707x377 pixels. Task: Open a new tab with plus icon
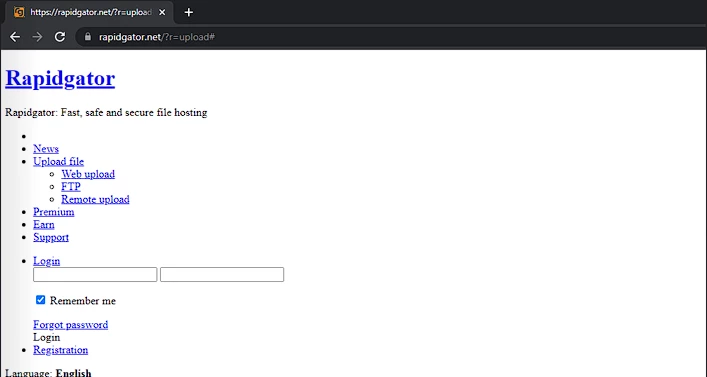point(188,12)
